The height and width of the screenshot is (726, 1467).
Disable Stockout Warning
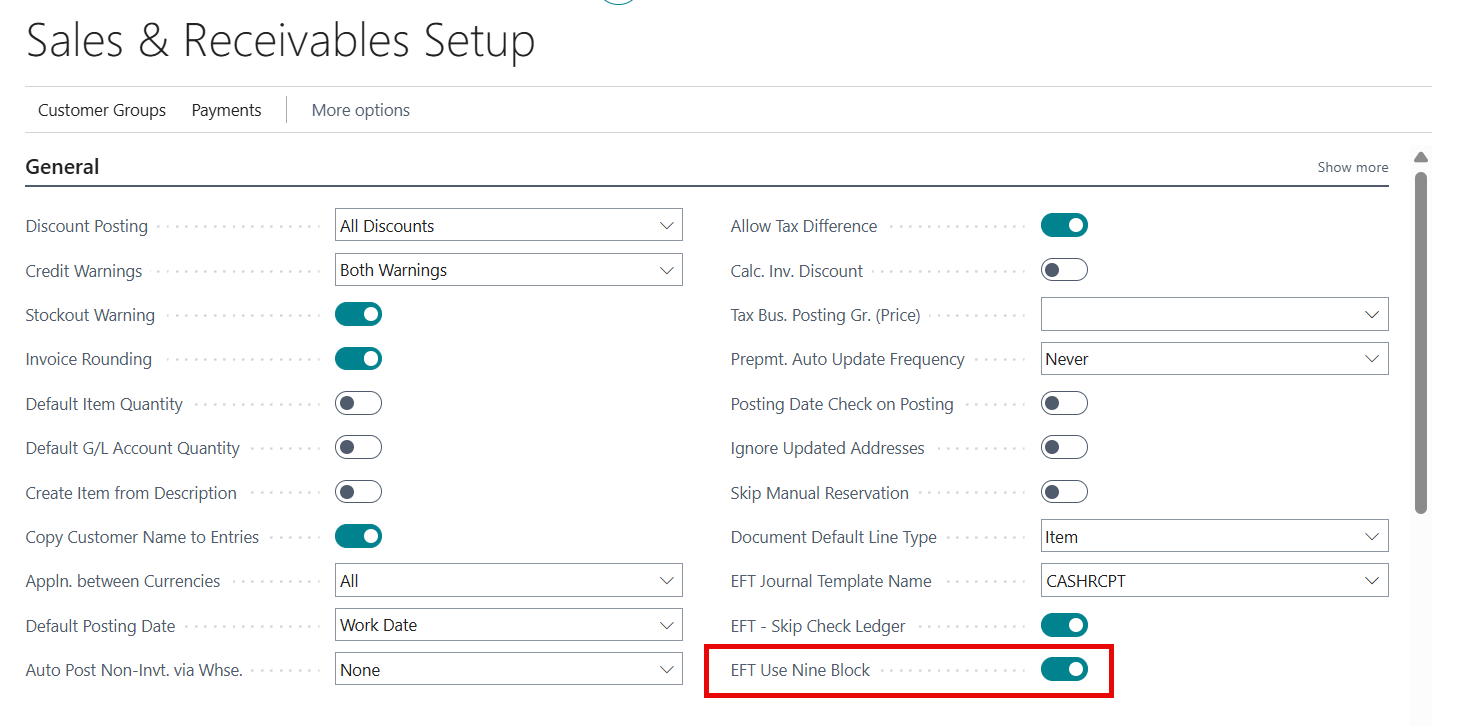[x=358, y=313]
